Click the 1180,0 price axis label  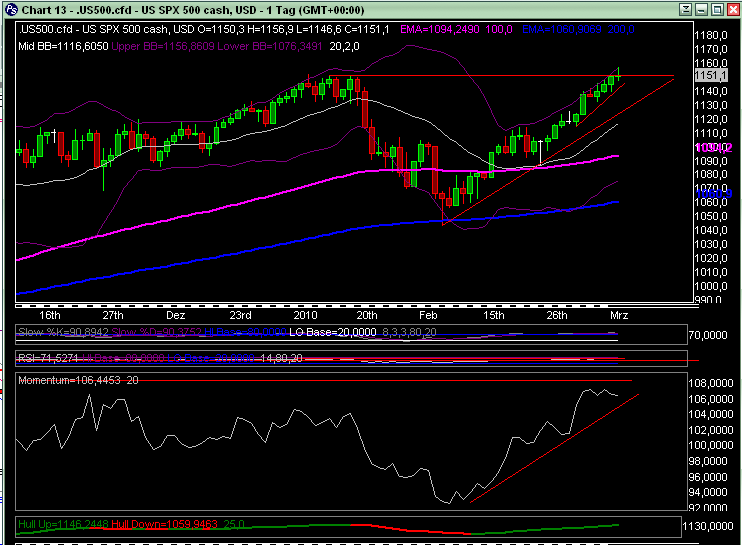click(711, 35)
